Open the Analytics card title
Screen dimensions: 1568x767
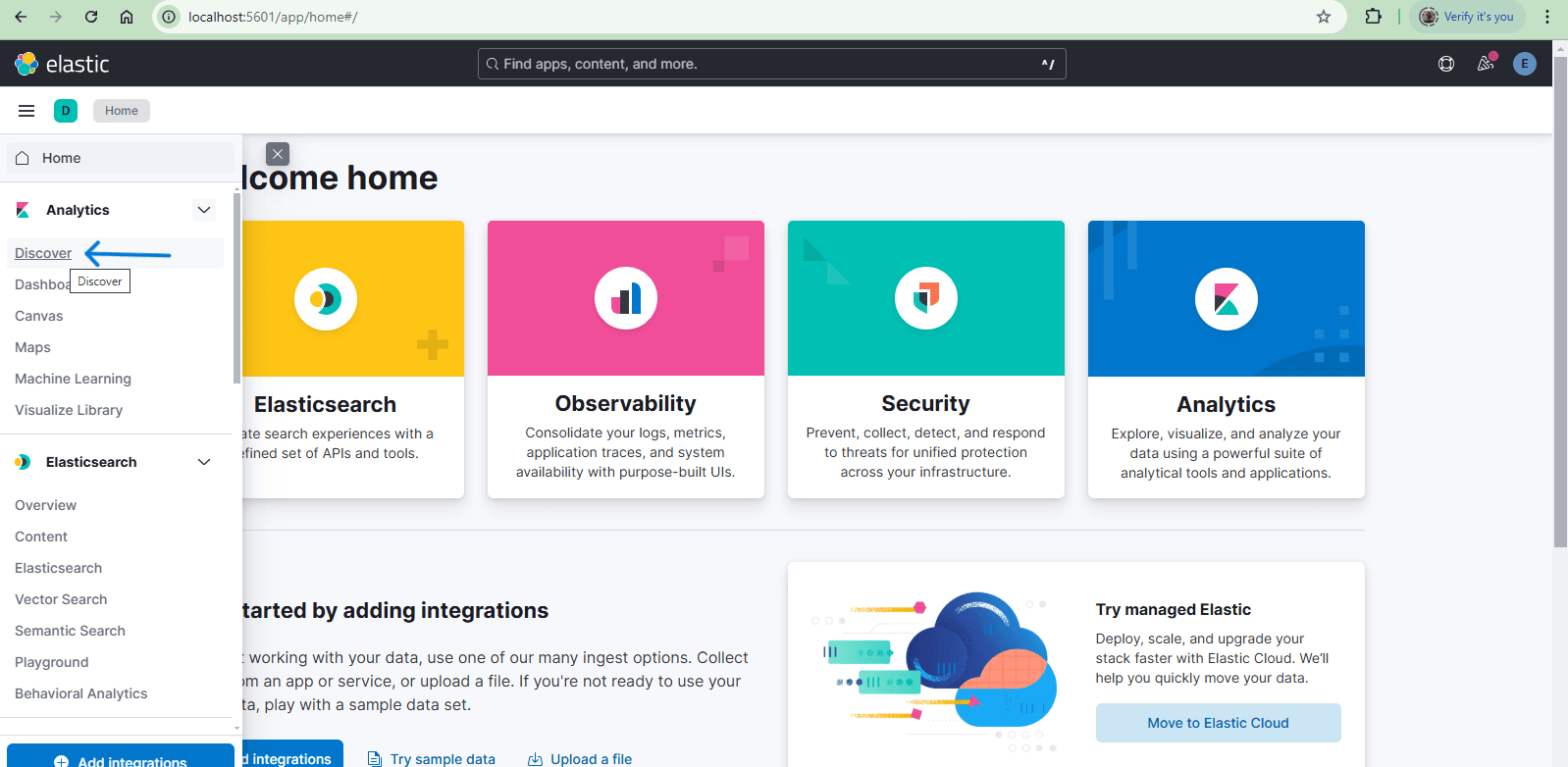1227,404
